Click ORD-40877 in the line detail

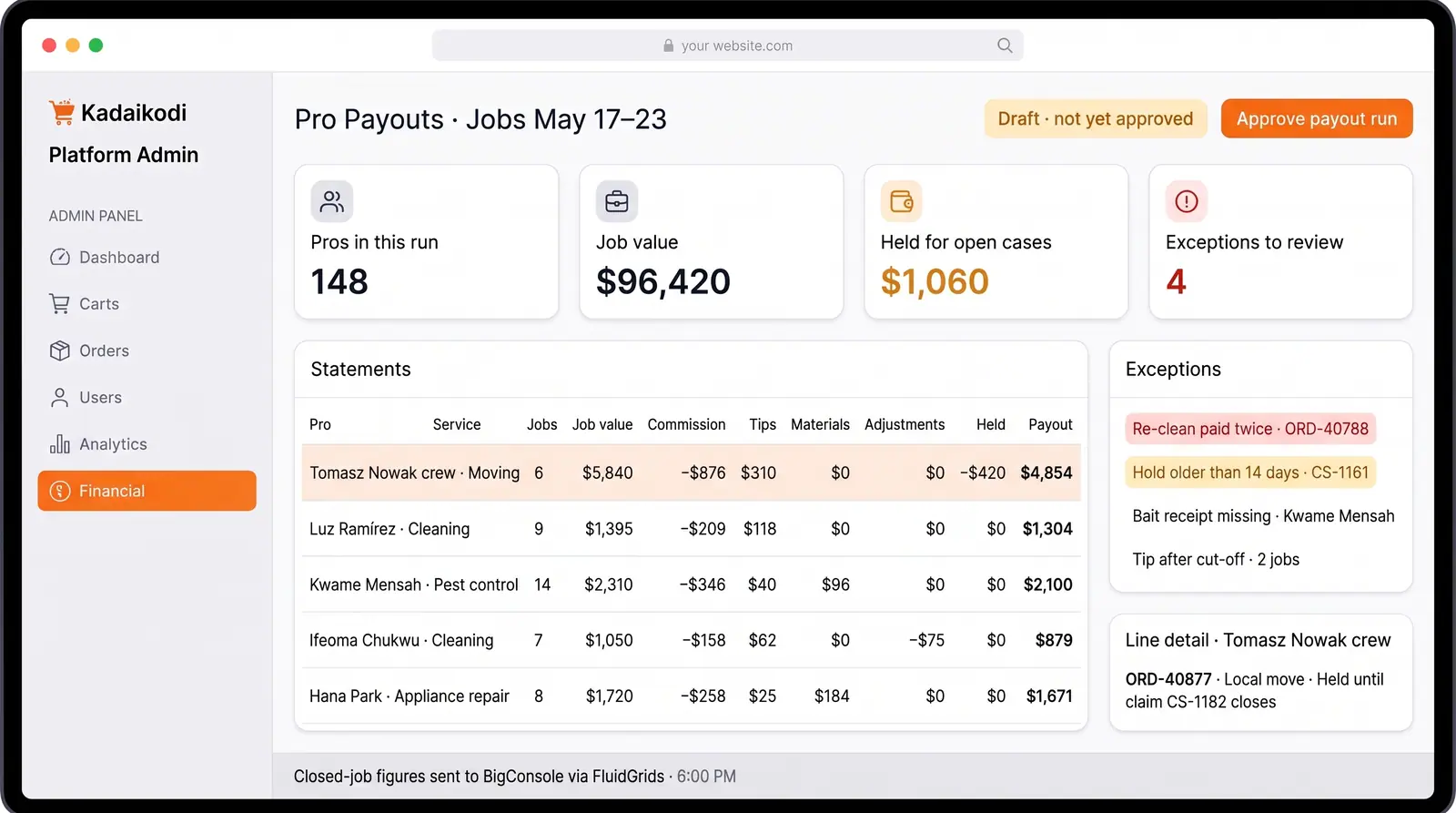[x=1168, y=679]
